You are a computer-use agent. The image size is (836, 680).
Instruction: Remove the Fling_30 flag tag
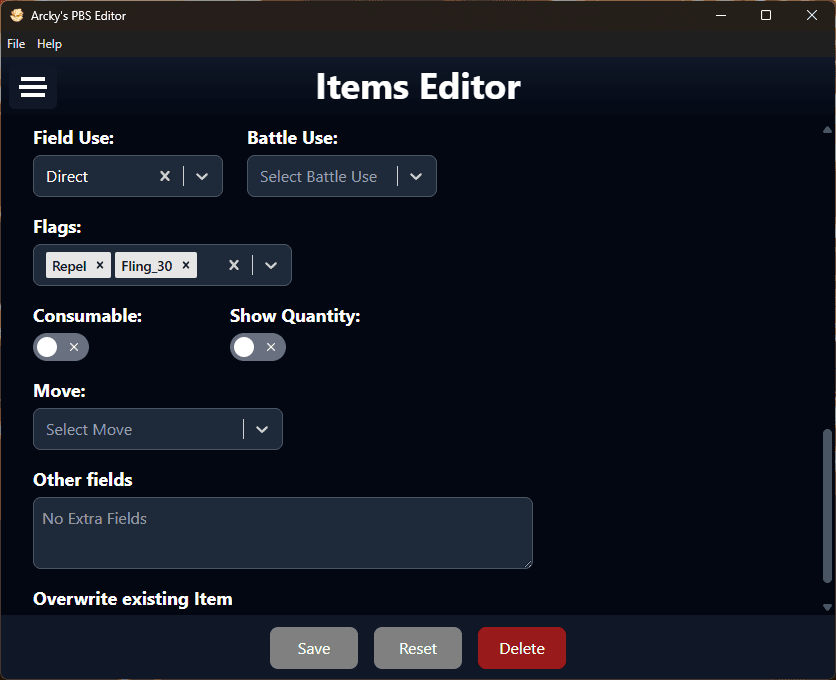pyautogui.click(x=186, y=265)
